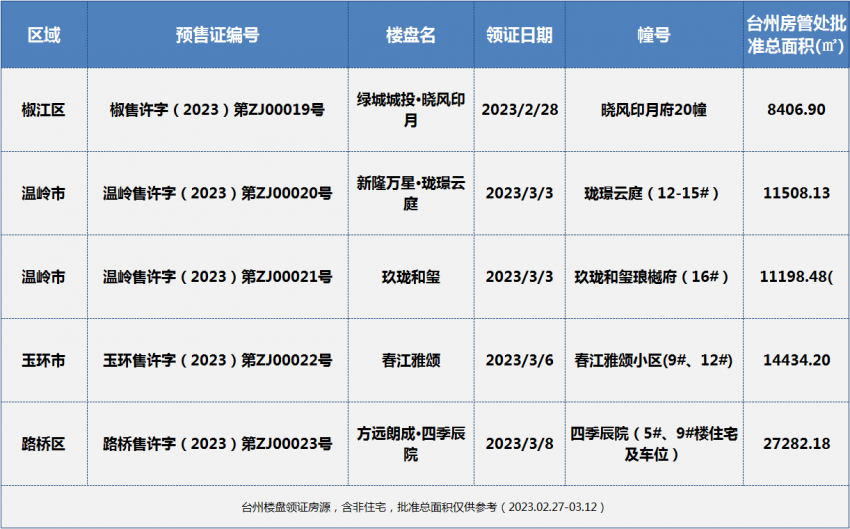Viewport: 850px width, 529px height.
Task: Select the date 2023/3/6 cell
Action: point(519,360)
